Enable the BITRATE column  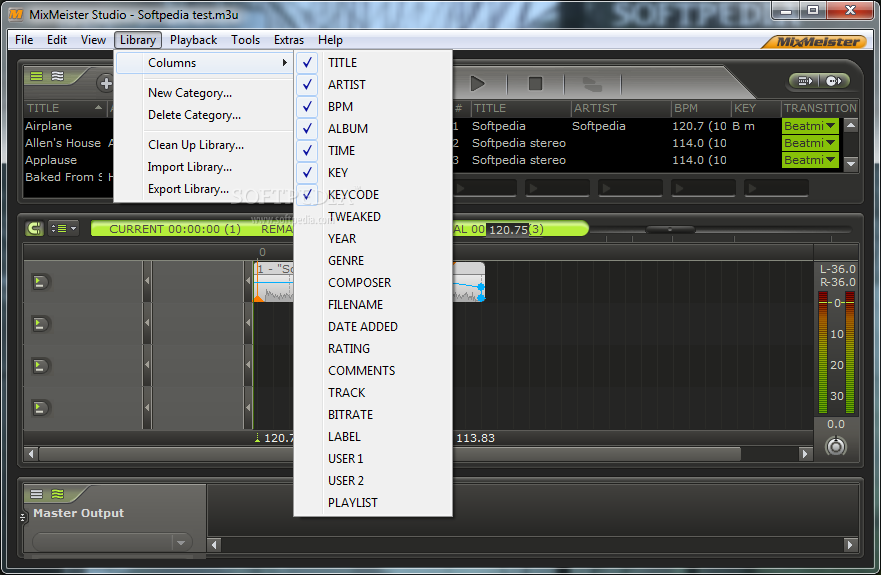pyautogui.click(x=373, y=414)
